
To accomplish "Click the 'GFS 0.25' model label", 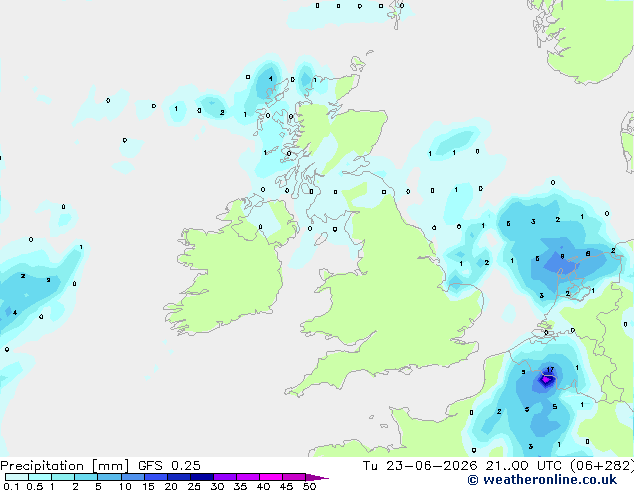I will pos(169,466).
